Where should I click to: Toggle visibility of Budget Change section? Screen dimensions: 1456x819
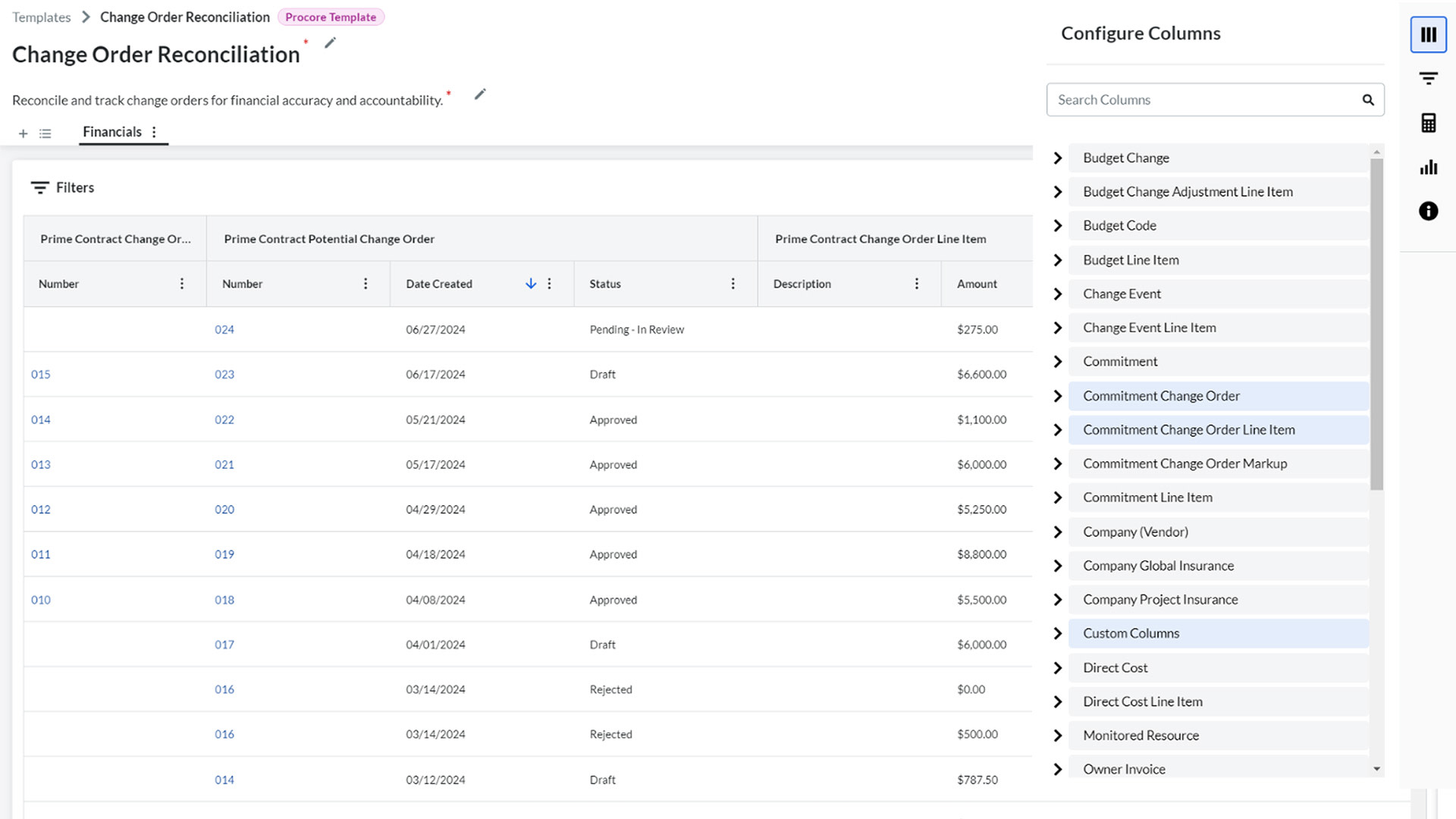pos(1060,157)
